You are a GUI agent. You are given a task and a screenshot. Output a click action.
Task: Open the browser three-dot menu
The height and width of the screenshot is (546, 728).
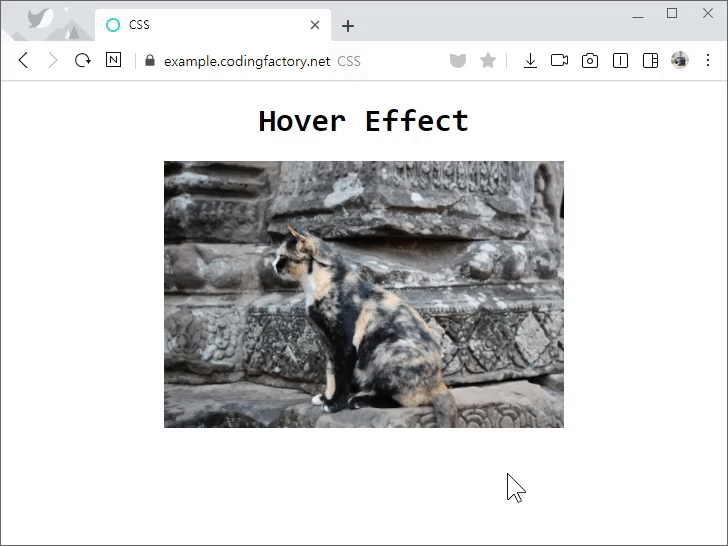click(708, 60)
